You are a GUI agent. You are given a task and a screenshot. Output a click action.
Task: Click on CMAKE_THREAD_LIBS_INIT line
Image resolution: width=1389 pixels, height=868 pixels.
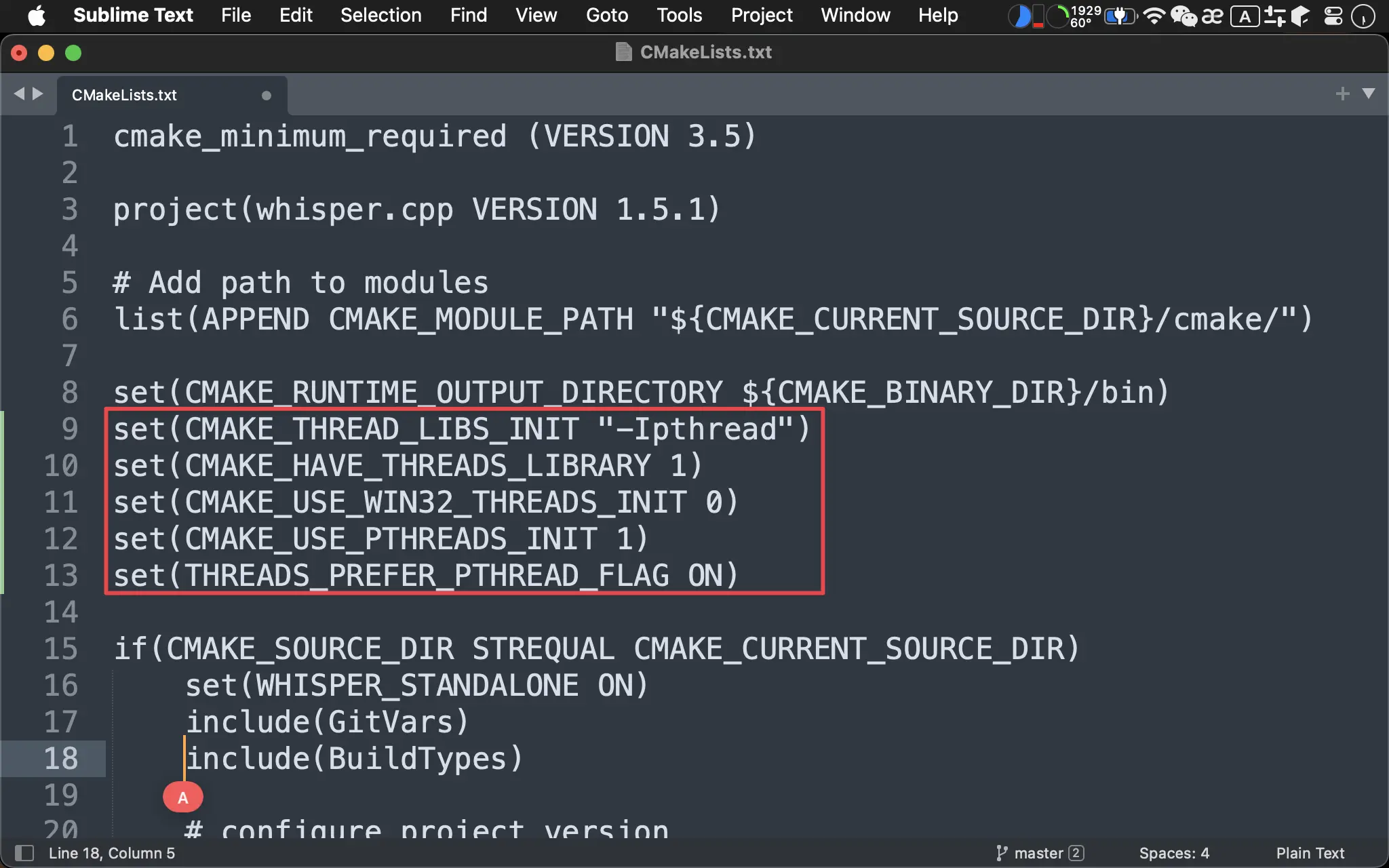pyautogui.click(x=461, y=429)
